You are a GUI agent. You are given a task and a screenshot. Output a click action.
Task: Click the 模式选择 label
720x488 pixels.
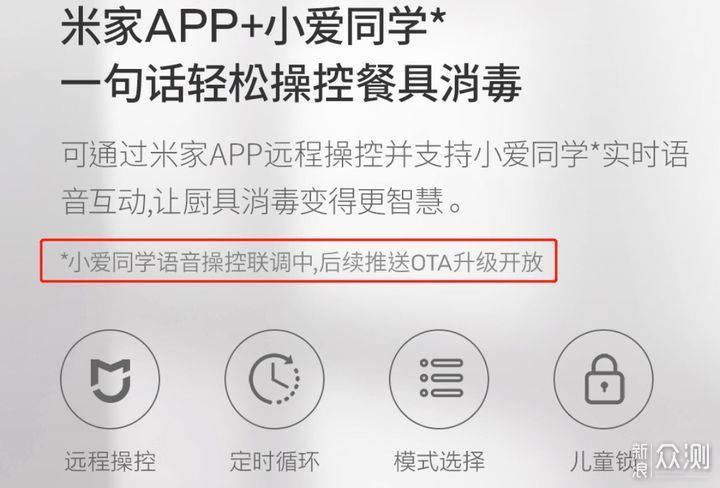tap(439, 461)
